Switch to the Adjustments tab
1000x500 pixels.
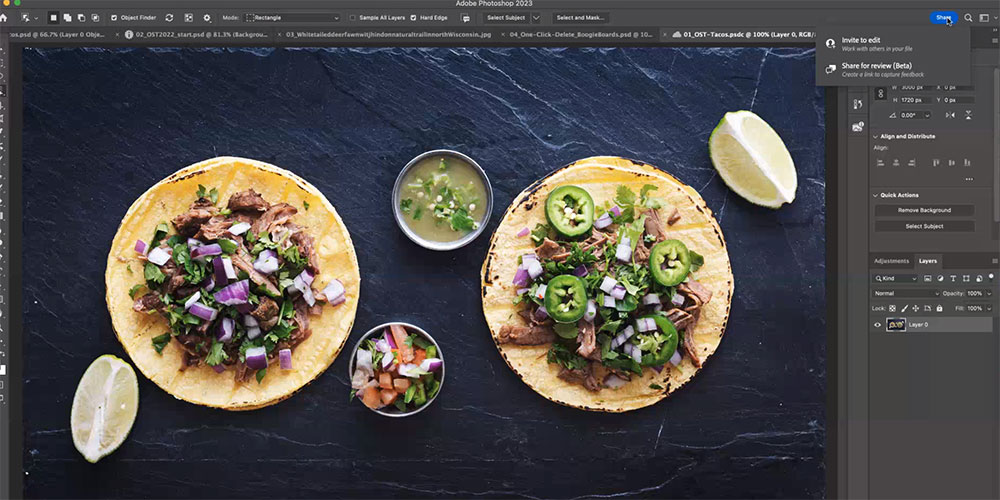[891, 261]
